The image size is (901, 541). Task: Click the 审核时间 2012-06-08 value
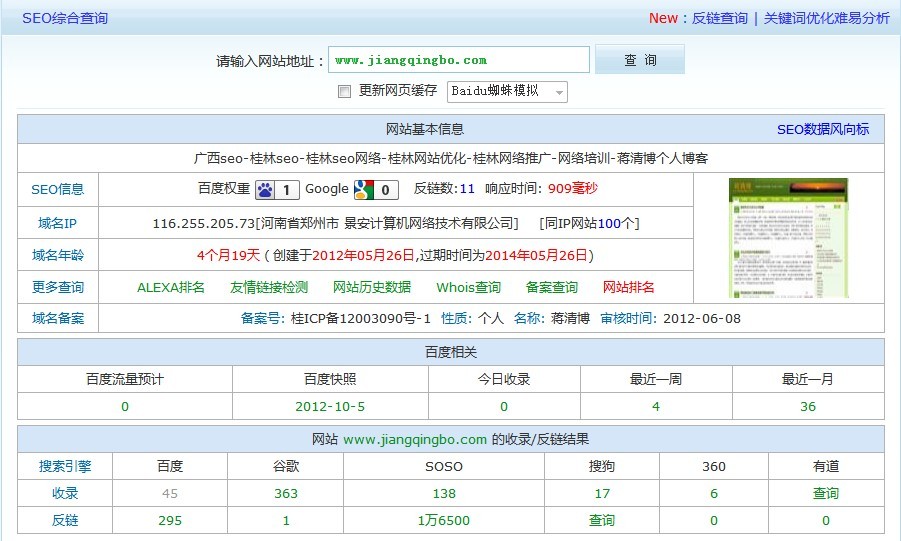click(x=702, y=319)
